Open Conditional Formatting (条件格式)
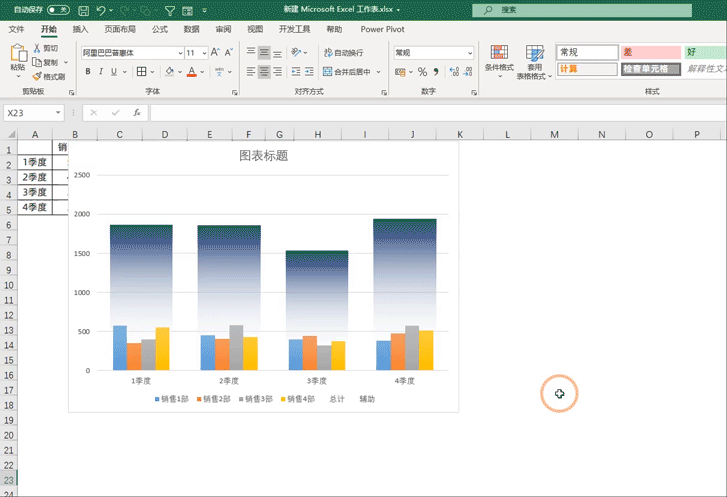Screen dimensions: 727x497 [x=497, y=61]
